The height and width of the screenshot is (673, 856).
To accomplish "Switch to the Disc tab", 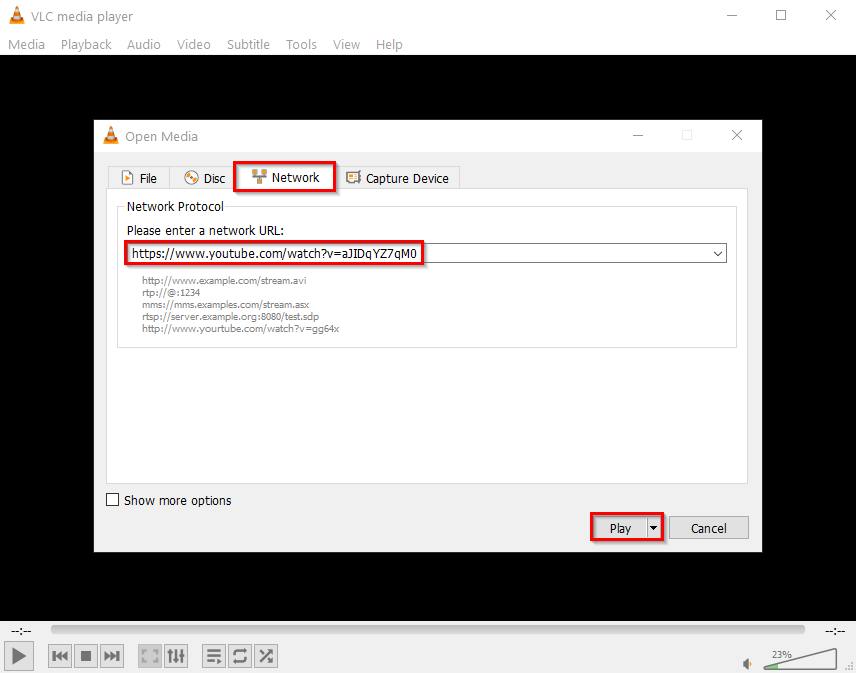I will pos(204,178).
